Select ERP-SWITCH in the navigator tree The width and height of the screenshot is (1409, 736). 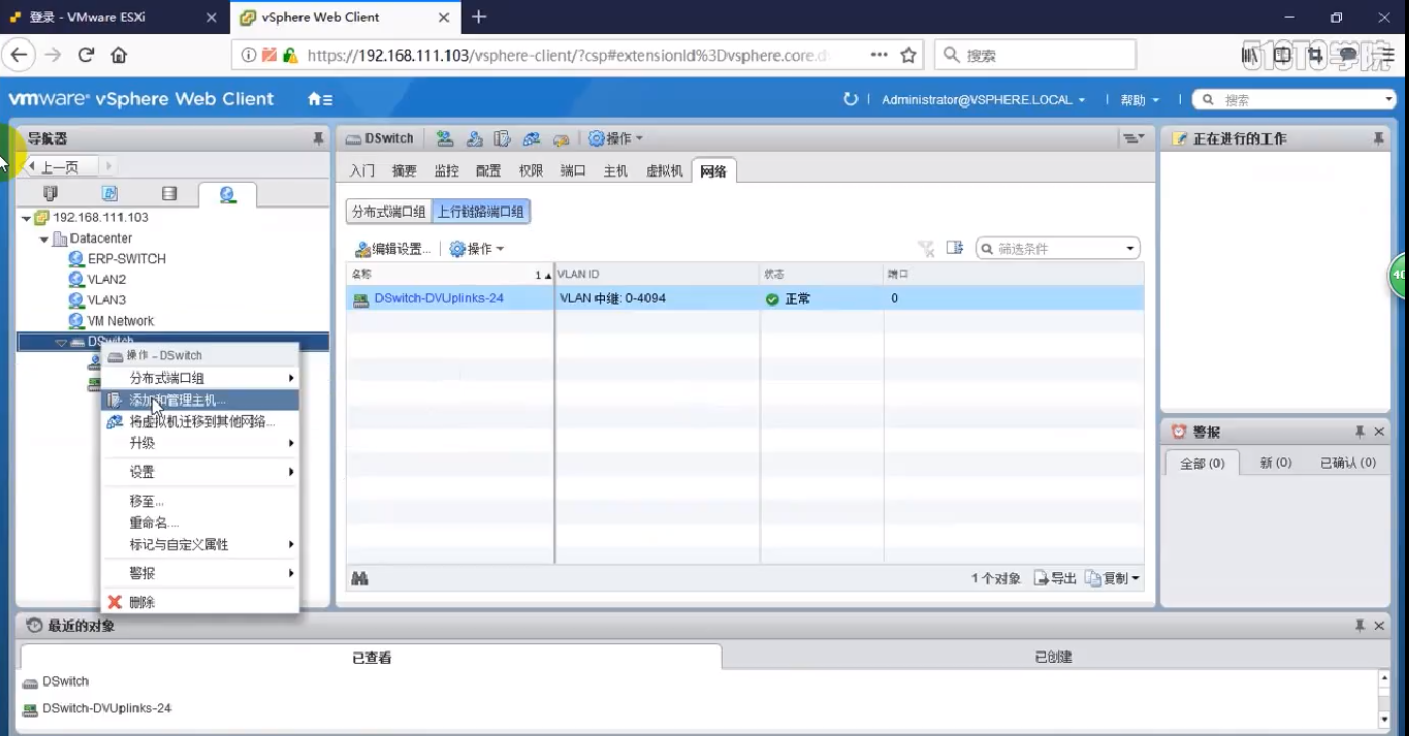click(x=126, y=259)
